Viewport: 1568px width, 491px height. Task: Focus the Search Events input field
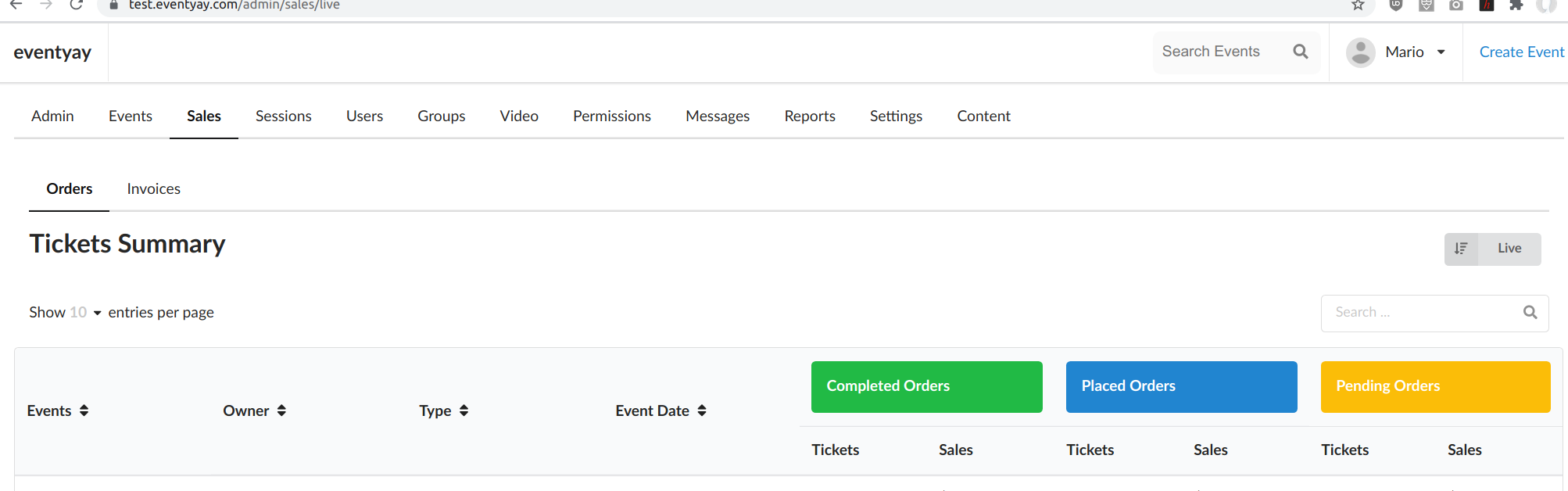[x=1219, y=52]
